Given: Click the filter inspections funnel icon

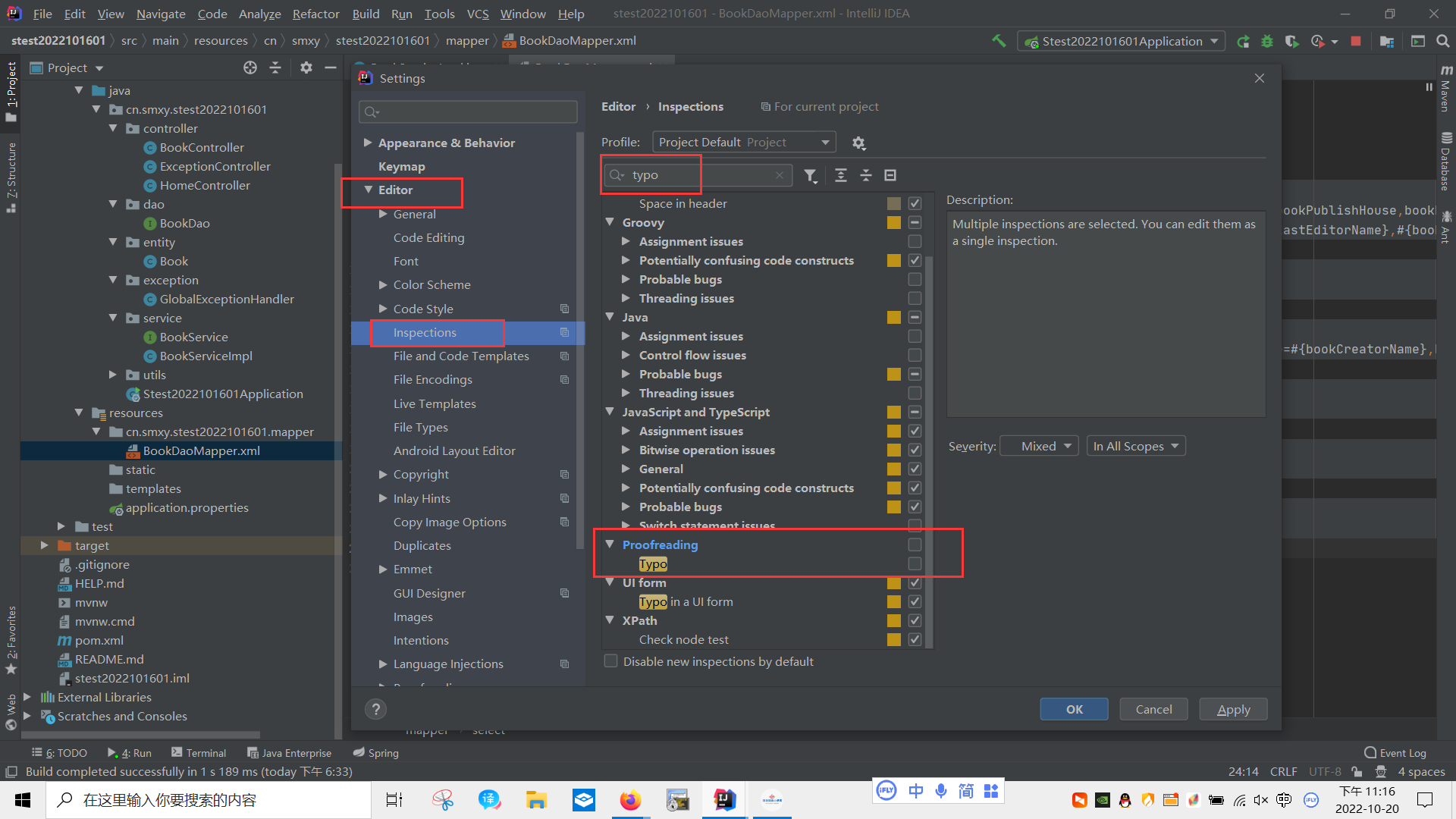Looking at the screenshot, I should [810, 175].
